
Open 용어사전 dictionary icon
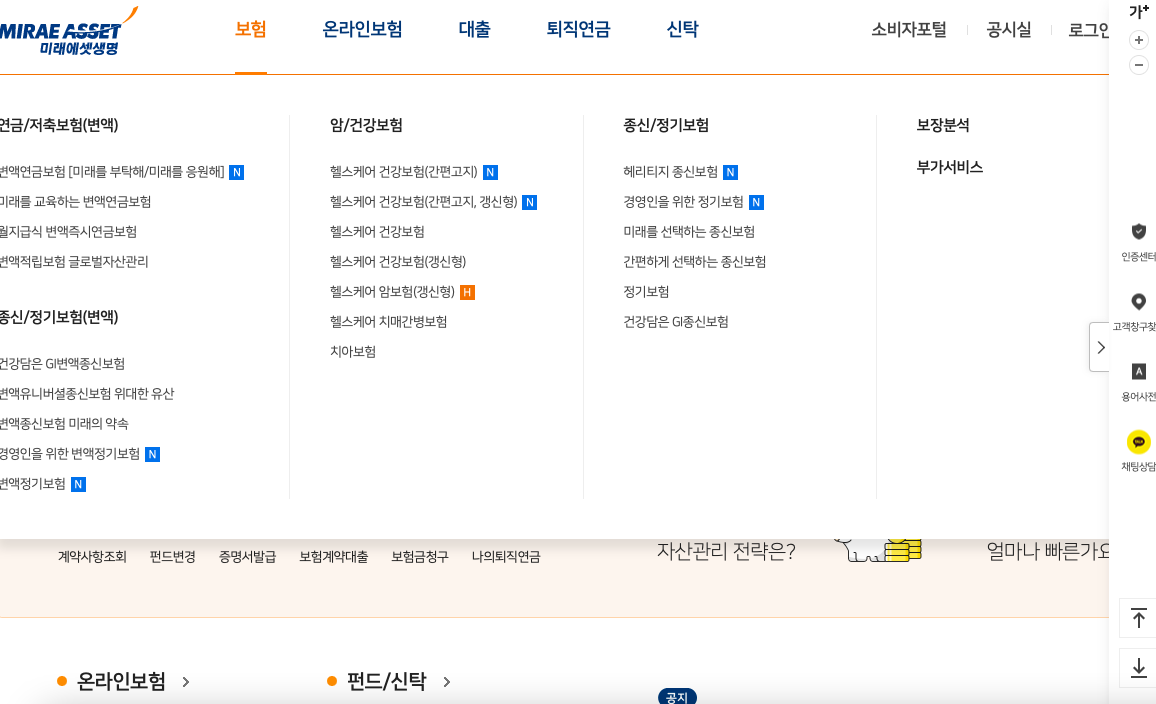coord(1138,372)
